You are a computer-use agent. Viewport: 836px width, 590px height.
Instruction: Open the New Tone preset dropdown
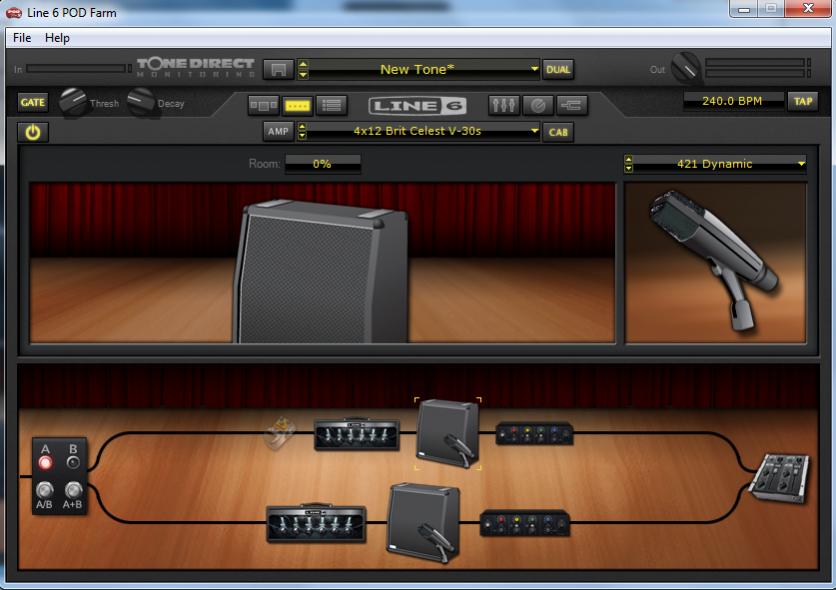[534, 69]
